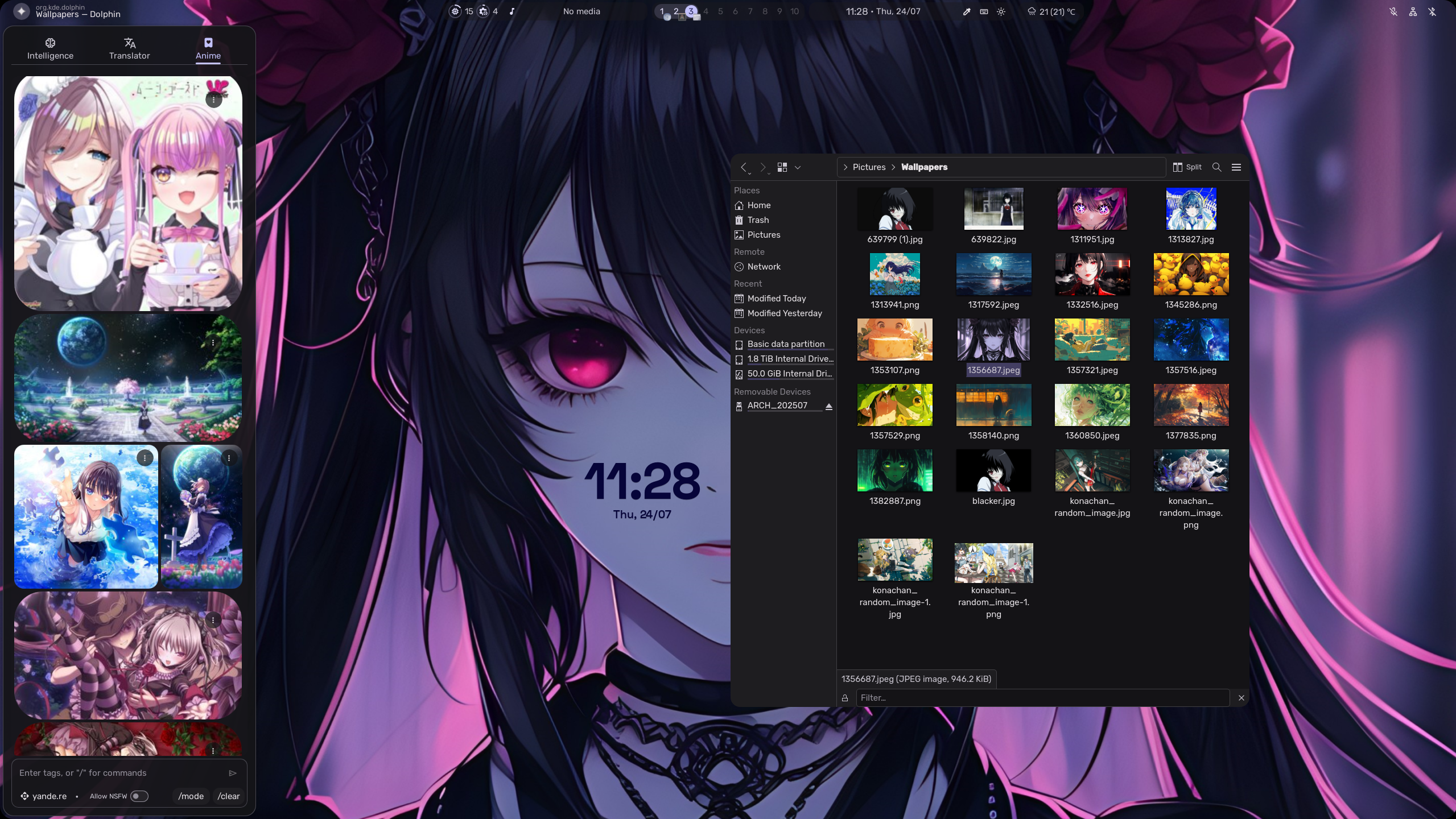The height and width of the screenshot is (819, 1456).
Task: Open Dolphin's hamburger menu
Action: 1236,167
